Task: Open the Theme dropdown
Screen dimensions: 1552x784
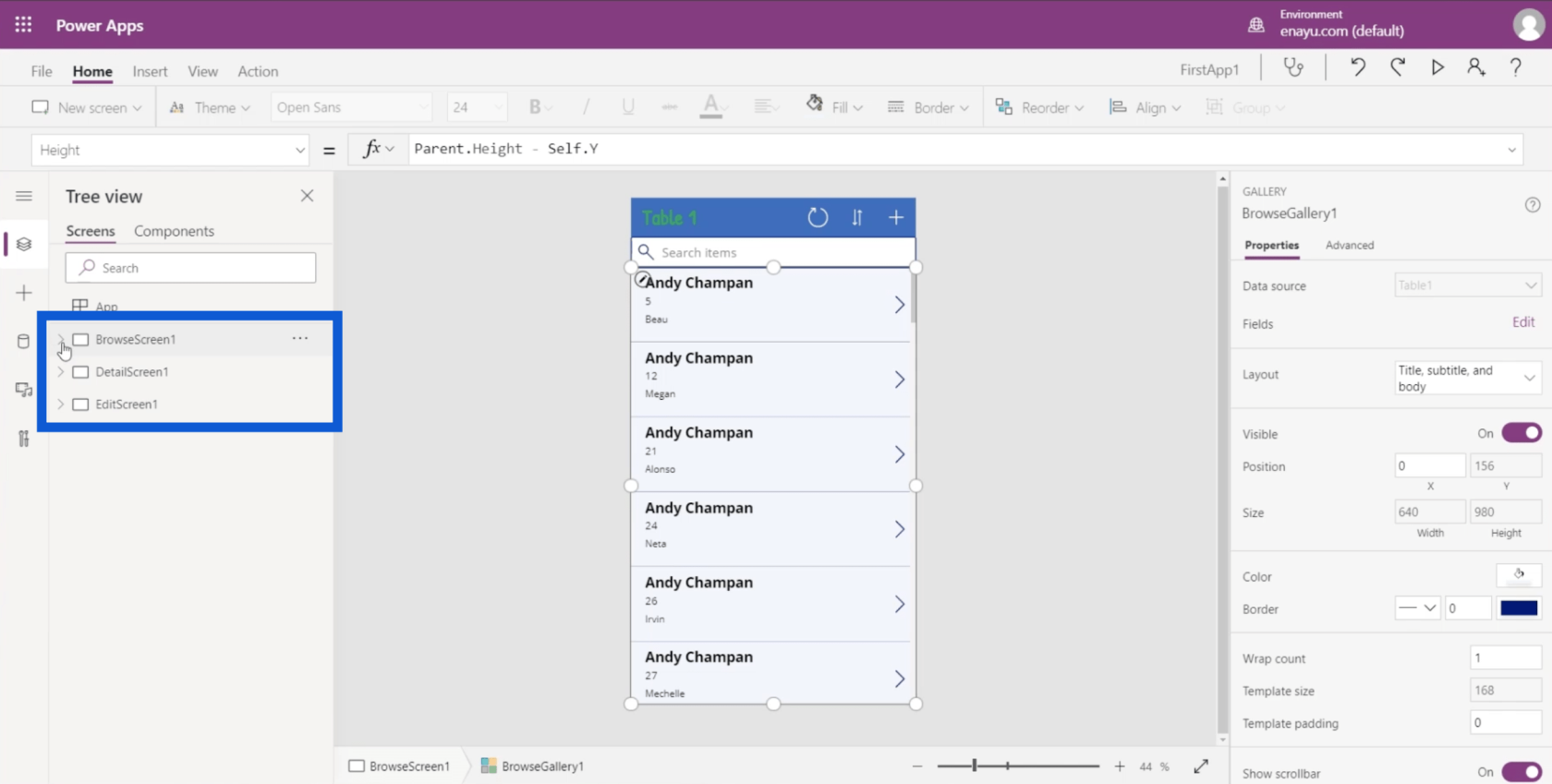Action: 211,107
